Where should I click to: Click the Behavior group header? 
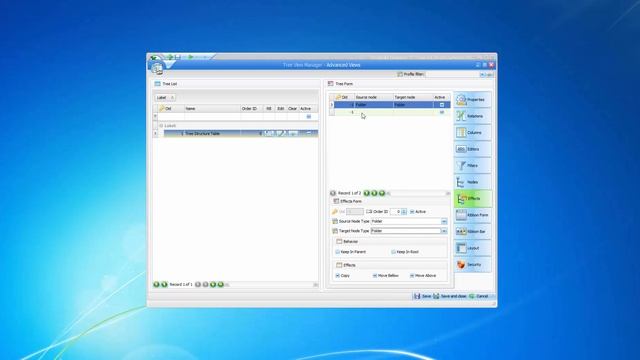[x=391, y=242]
